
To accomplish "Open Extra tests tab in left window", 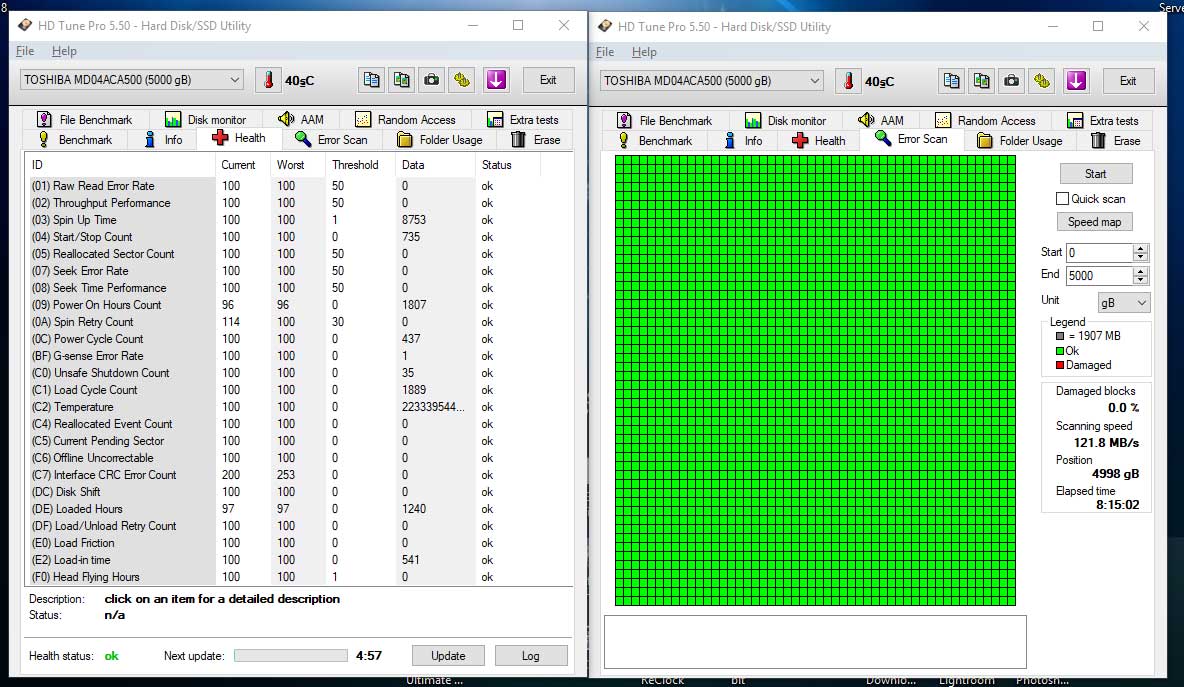I will click(523, 119).
